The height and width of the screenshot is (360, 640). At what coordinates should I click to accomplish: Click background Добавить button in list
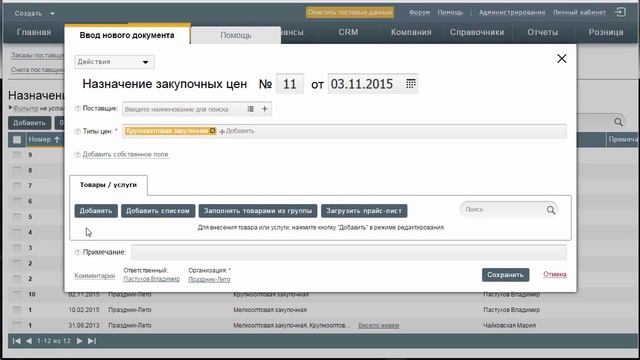click(x=29, y=123)
